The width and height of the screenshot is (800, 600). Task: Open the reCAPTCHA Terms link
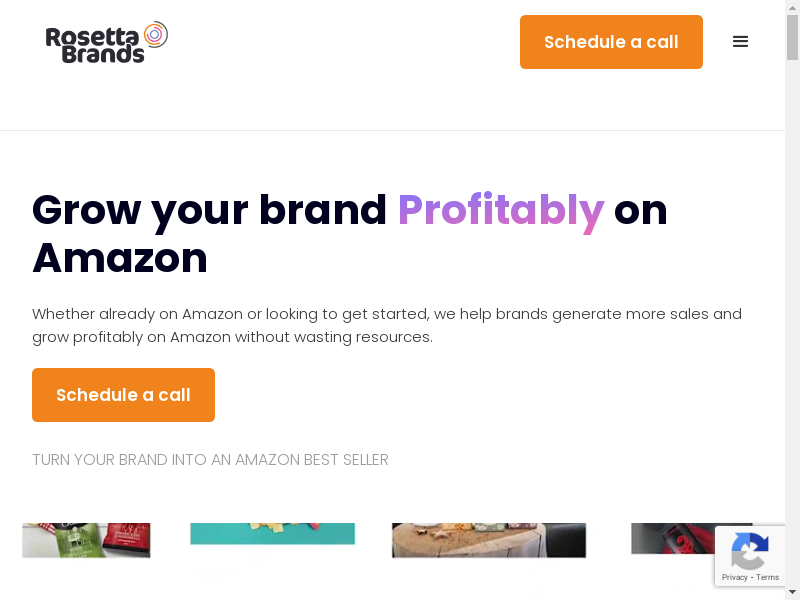[x=768, y=577]
